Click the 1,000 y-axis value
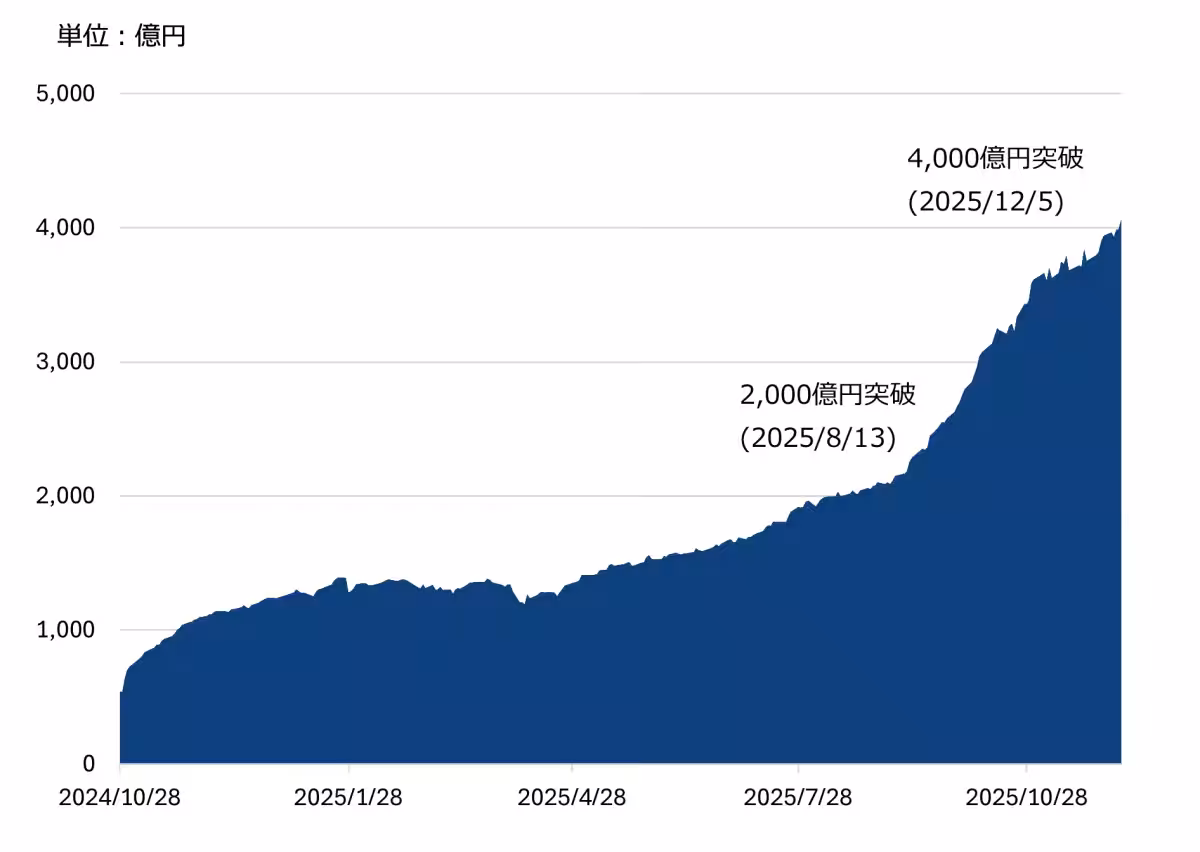This screenshot has width=1200, height=852. click(65, 630)
